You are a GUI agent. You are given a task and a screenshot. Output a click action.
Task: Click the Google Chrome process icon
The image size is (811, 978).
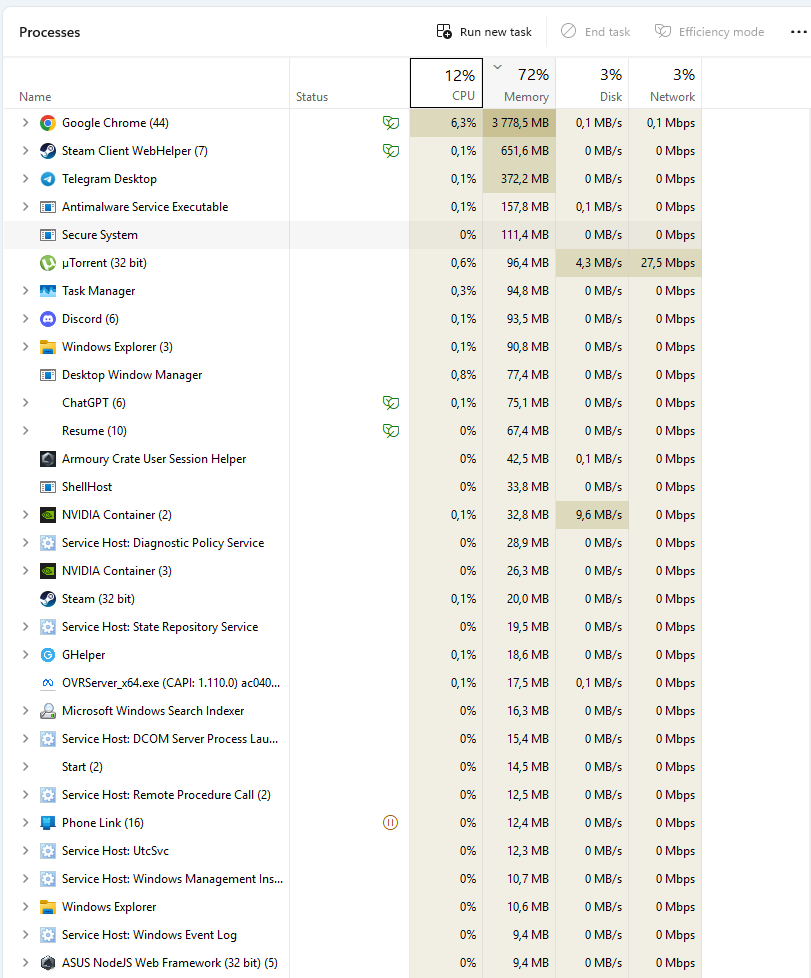(47, 123)
